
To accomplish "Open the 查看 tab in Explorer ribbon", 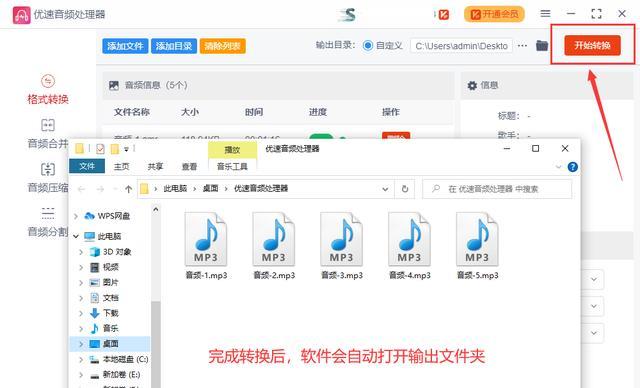I will pyautogui.click(x=189, y=166).
